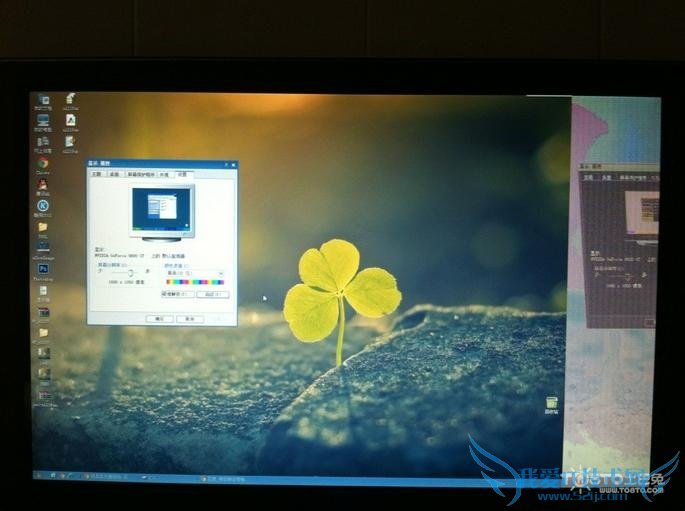Open the 外观 (Appearance) tab
This screenshot has width=685, height=511.
(x=165, y=174)
